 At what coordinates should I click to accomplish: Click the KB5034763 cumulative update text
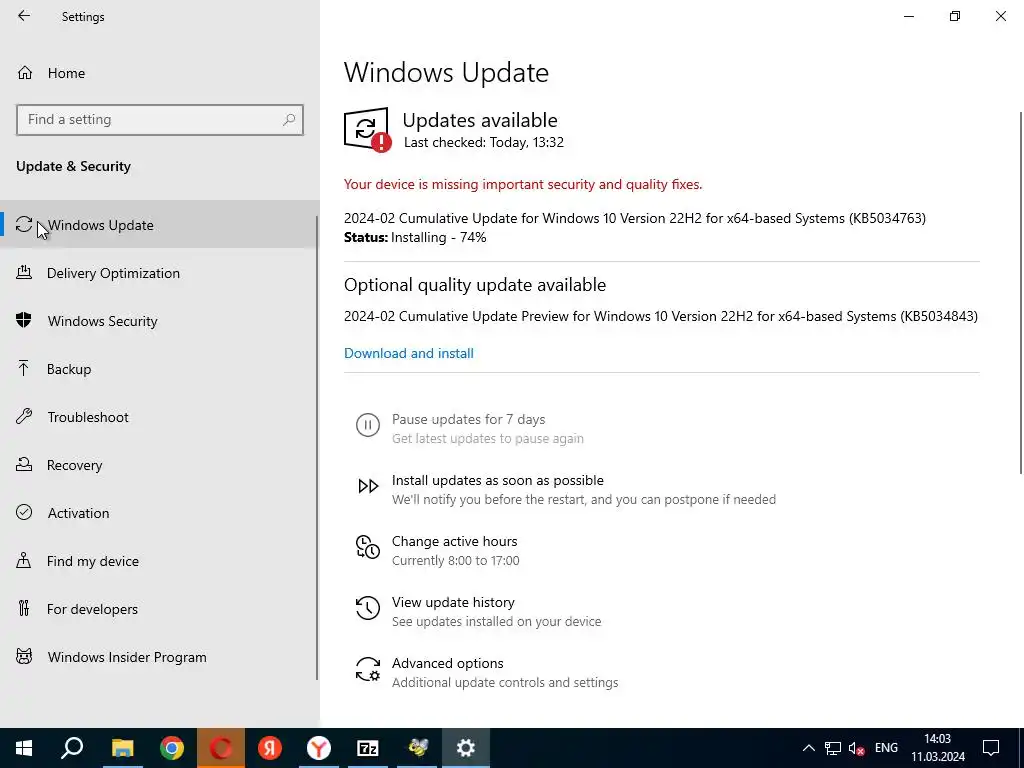(635, 218)
